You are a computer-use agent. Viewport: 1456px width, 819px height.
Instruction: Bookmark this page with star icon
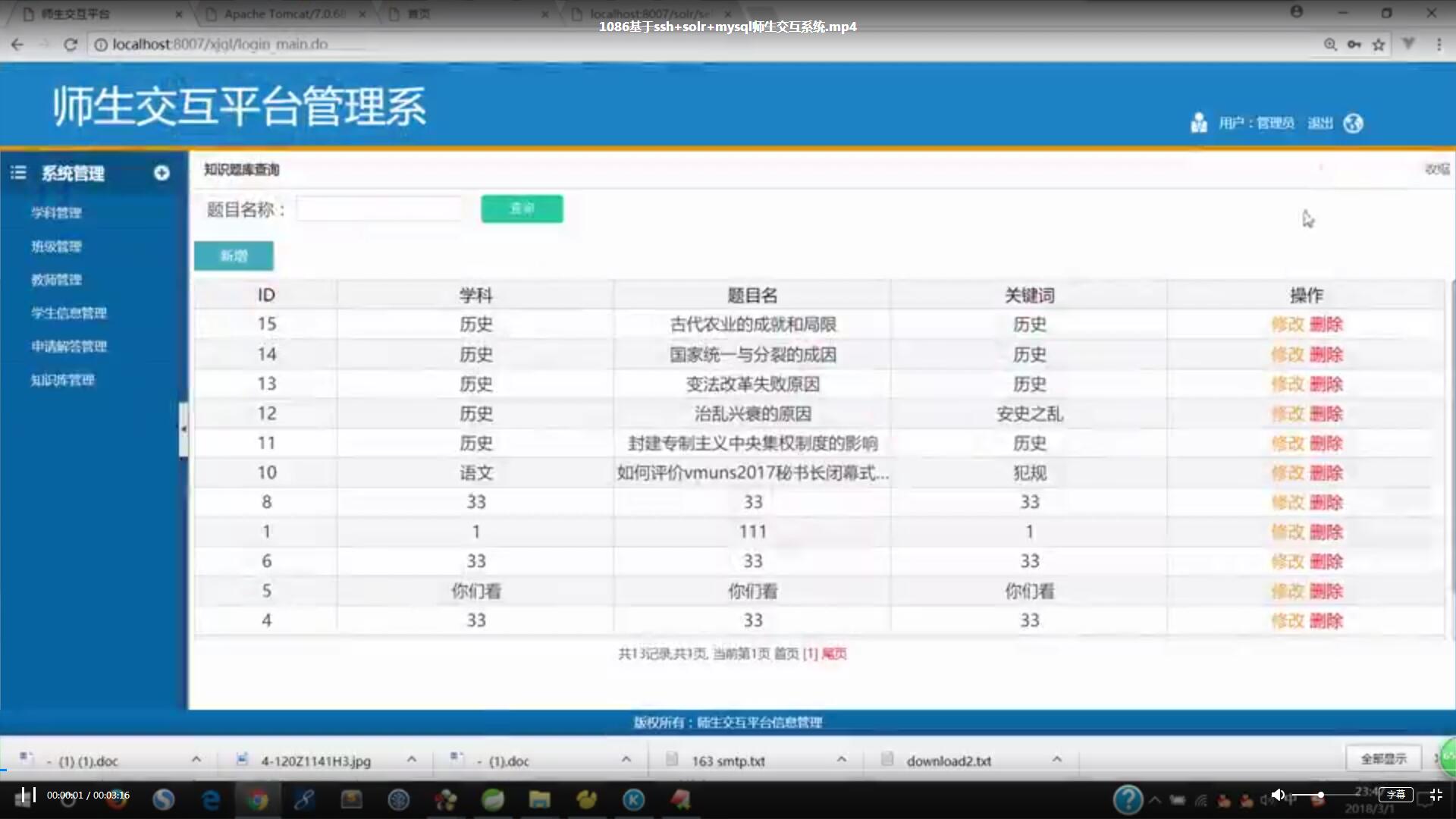pyautogui.click(x=1379, y=45)
